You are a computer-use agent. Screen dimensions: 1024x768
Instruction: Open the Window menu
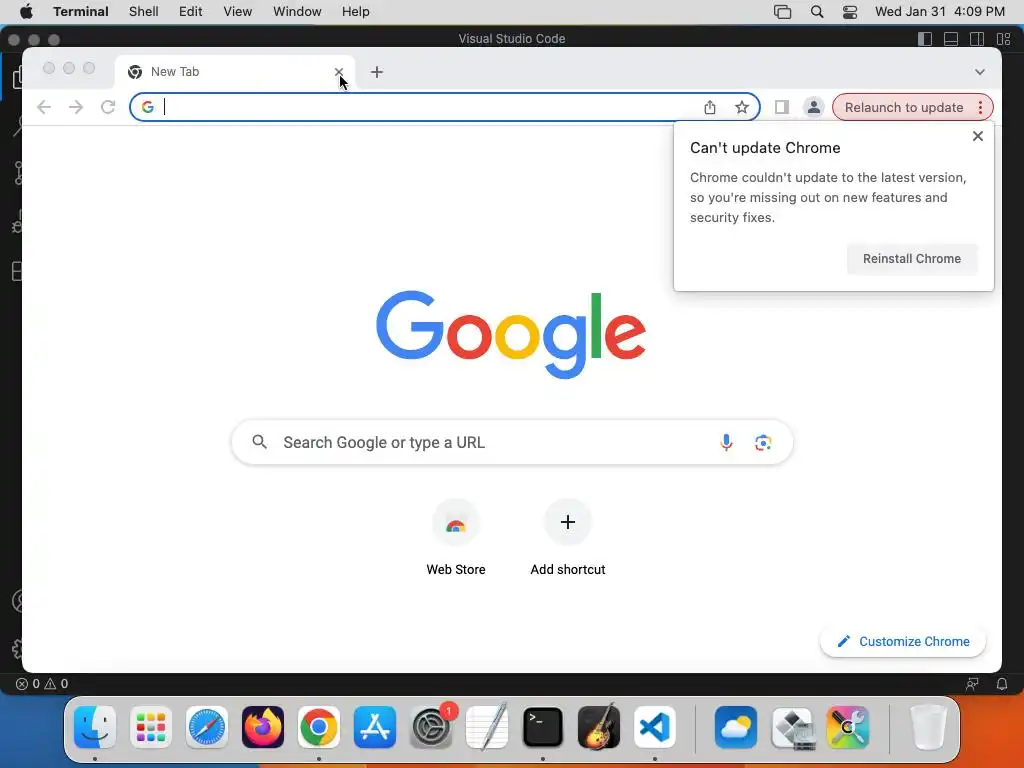point(297,12)
